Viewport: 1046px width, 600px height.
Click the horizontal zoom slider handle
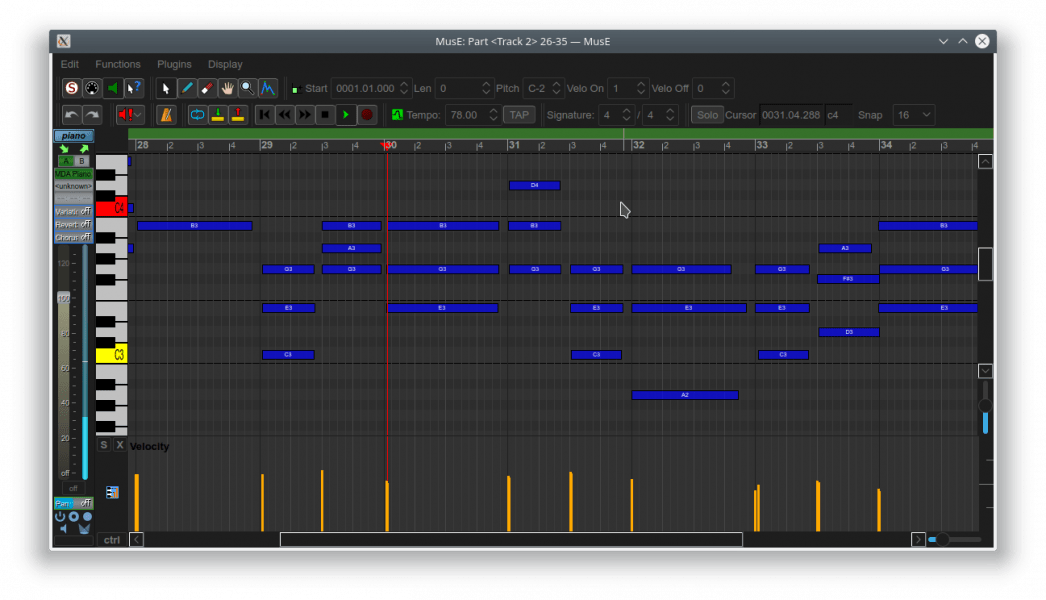tap(942, 539)
